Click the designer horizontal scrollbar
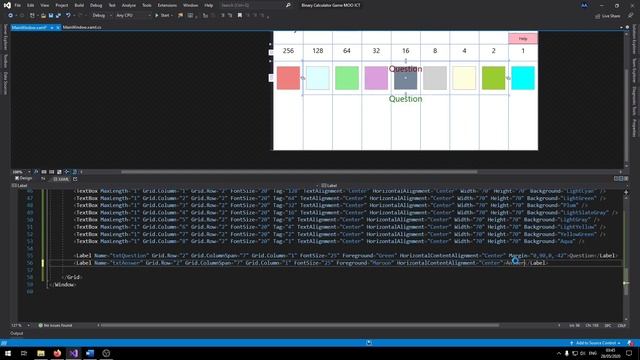The height and width of the screenshot is (360, 640). coord(299,172)
